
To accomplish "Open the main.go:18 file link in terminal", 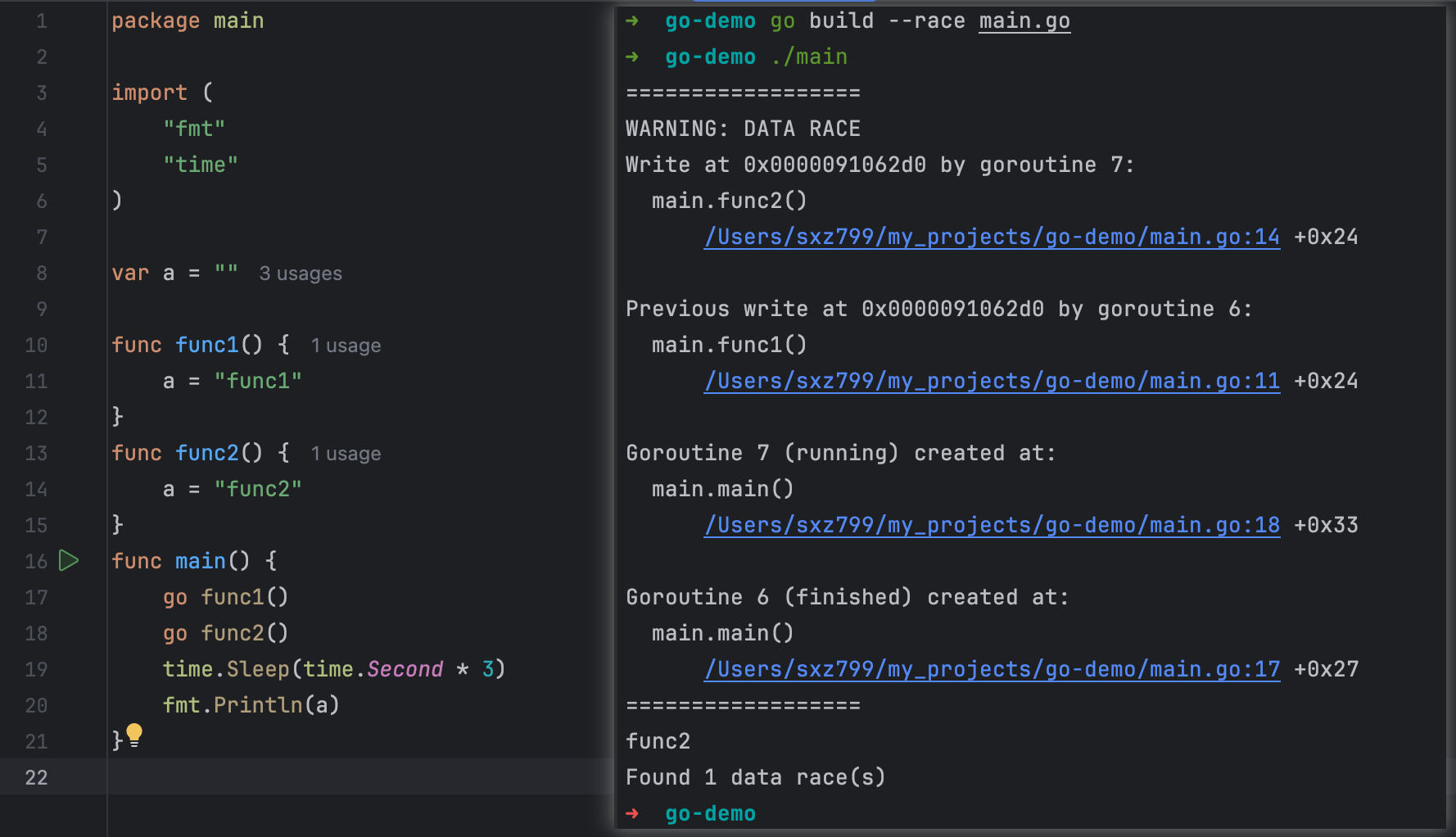I will click(x=992, y=526).
